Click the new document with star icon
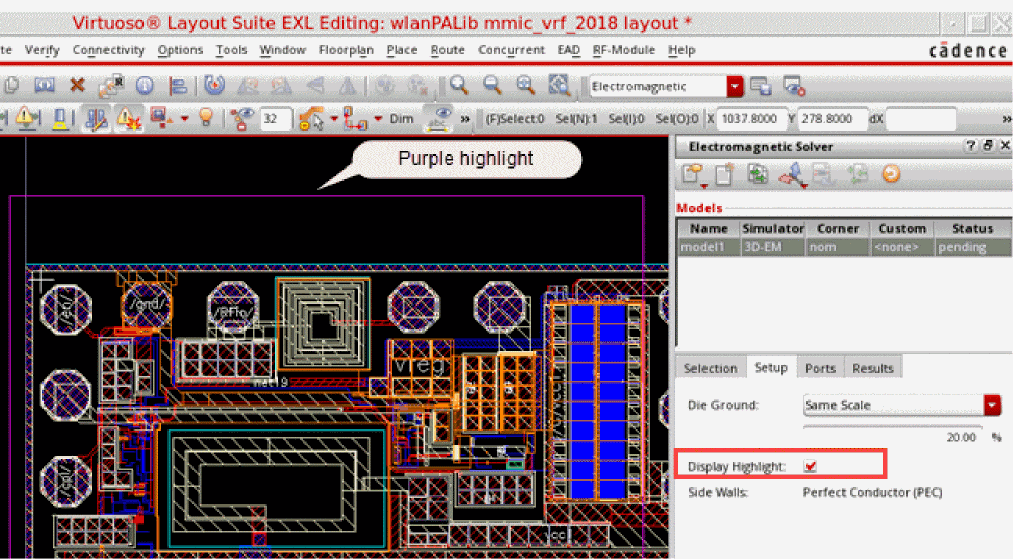The height and width of the screenshot is (559, 1013). click(725, 174)
